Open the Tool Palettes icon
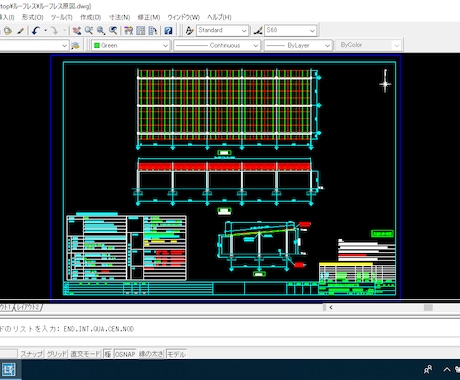This screenshot has height=380, width=460. coord(153,31)
